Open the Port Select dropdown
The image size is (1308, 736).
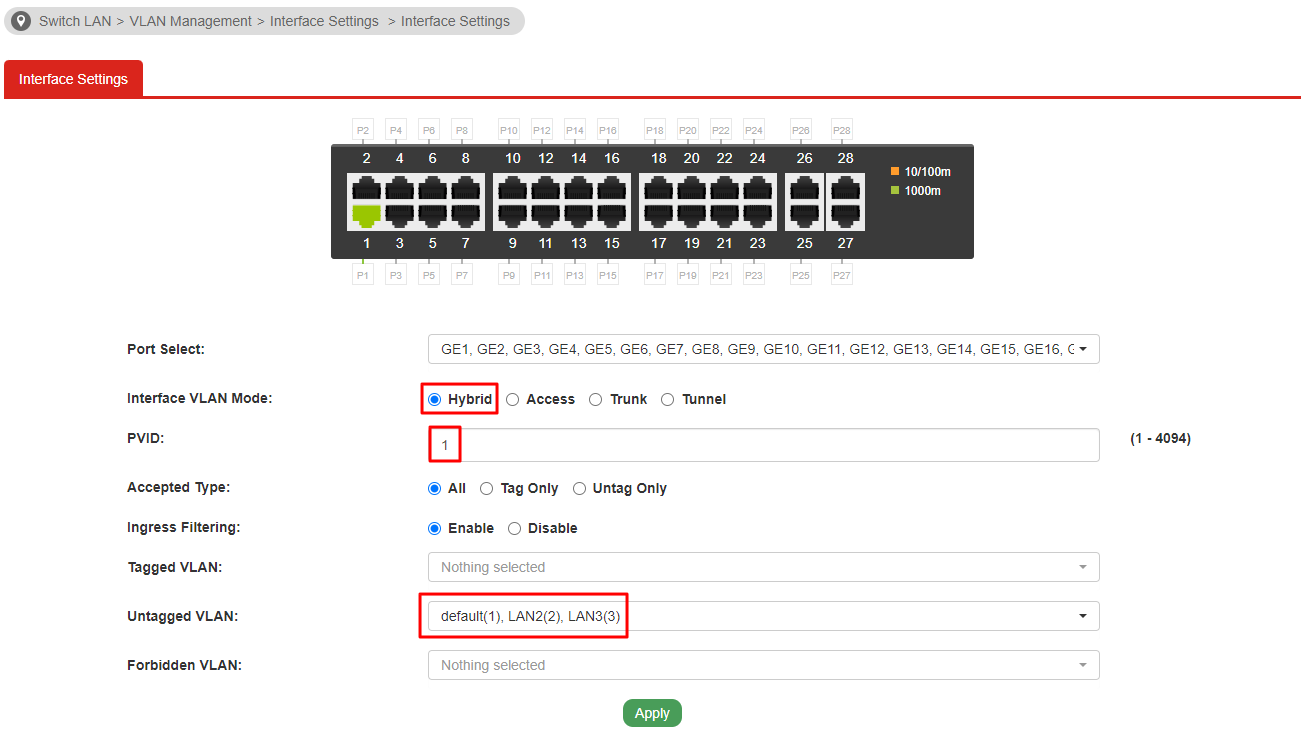[763, 349]
